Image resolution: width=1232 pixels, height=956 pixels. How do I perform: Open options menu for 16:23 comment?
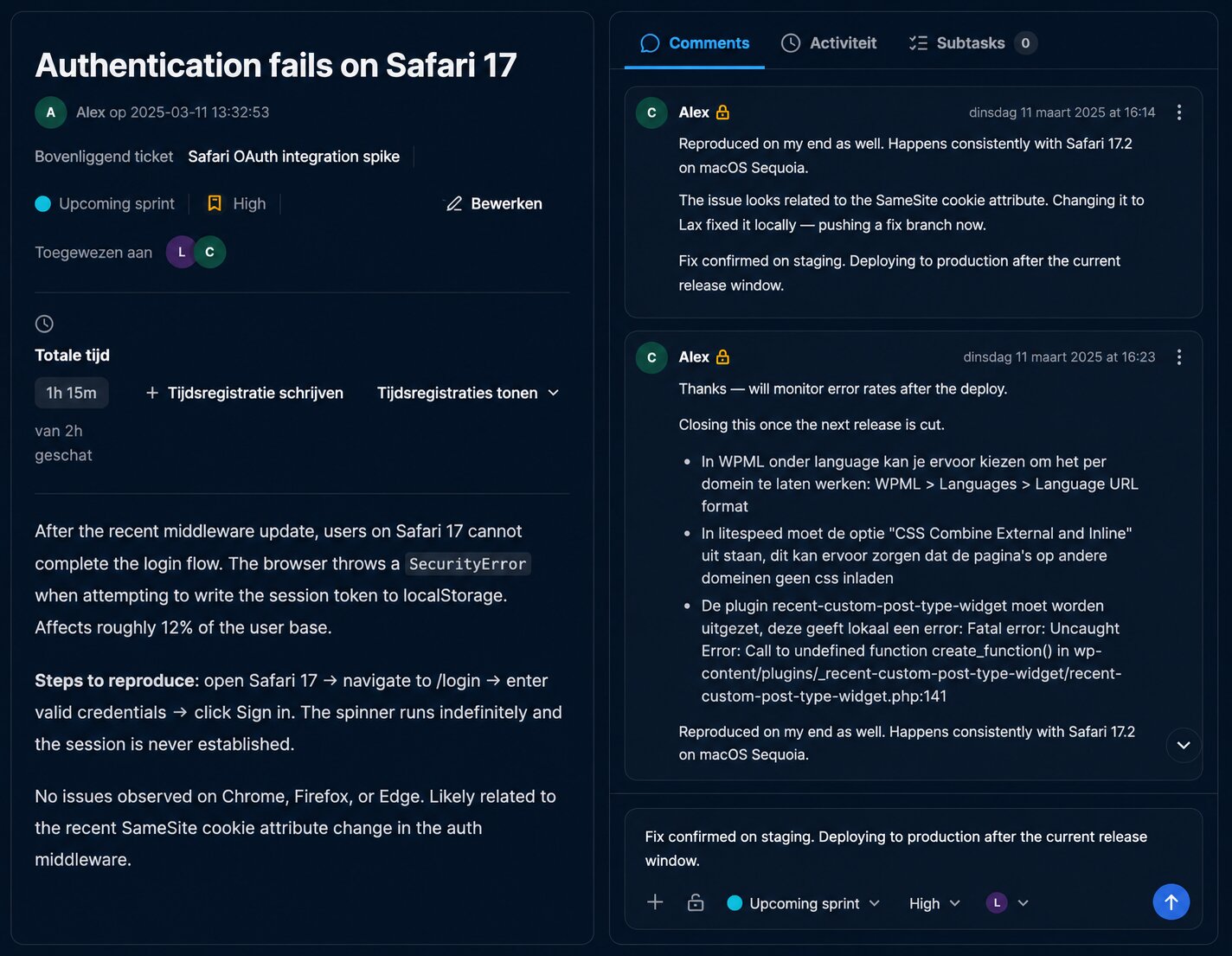[1178, 357]
